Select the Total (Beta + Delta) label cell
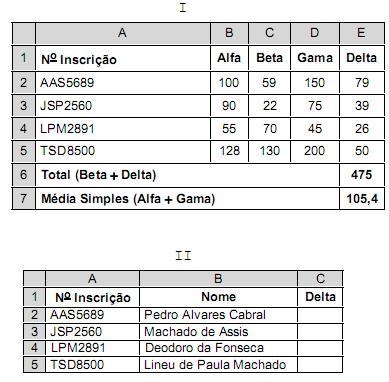Screen dimensions: 389x382 (x=187, y=175)
